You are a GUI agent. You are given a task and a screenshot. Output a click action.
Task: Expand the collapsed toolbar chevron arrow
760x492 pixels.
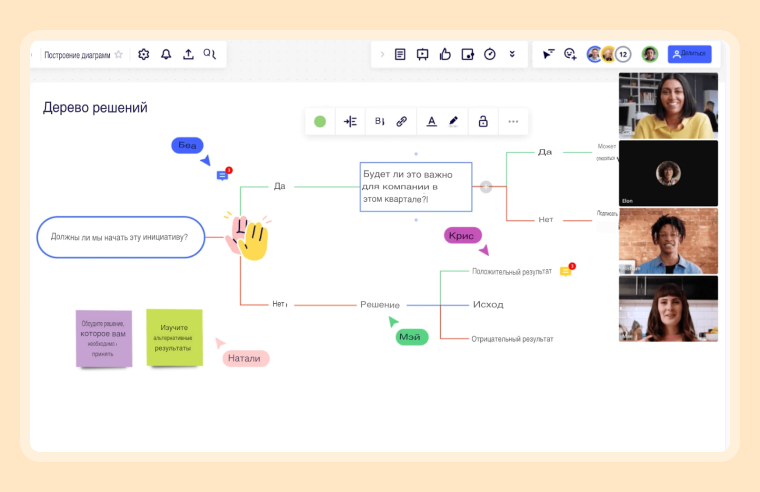pos(382,54)
